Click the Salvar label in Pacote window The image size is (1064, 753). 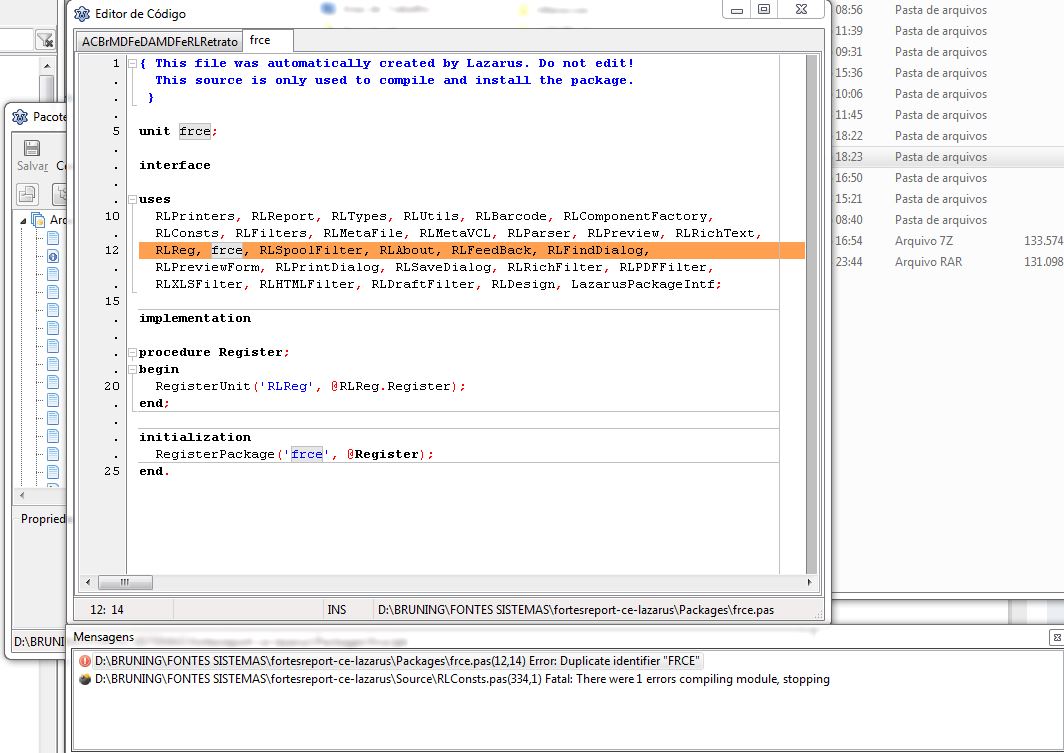point(33,166)
